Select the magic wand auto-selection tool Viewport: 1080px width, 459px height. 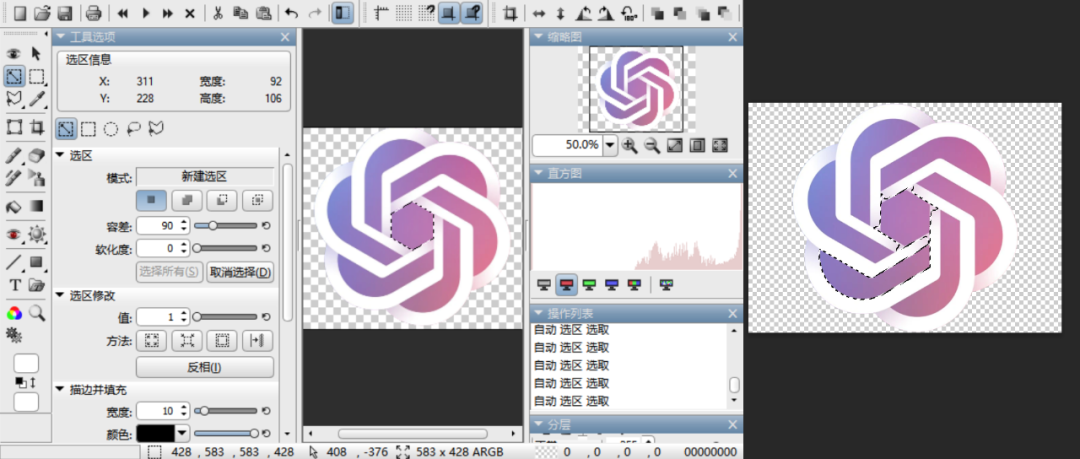14,76
